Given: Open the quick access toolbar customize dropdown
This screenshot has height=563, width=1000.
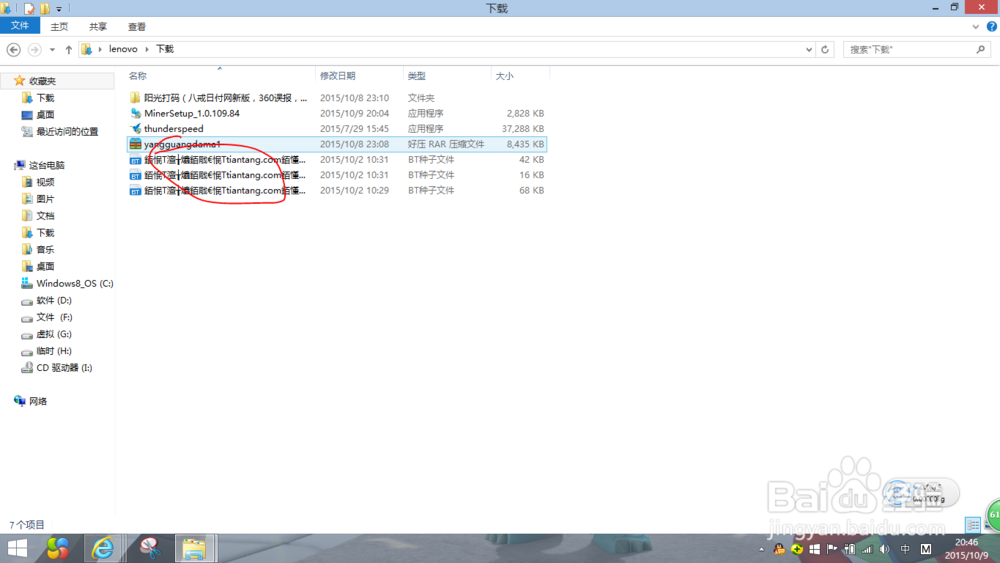Looking at the screenshot, I should [59, 9].
